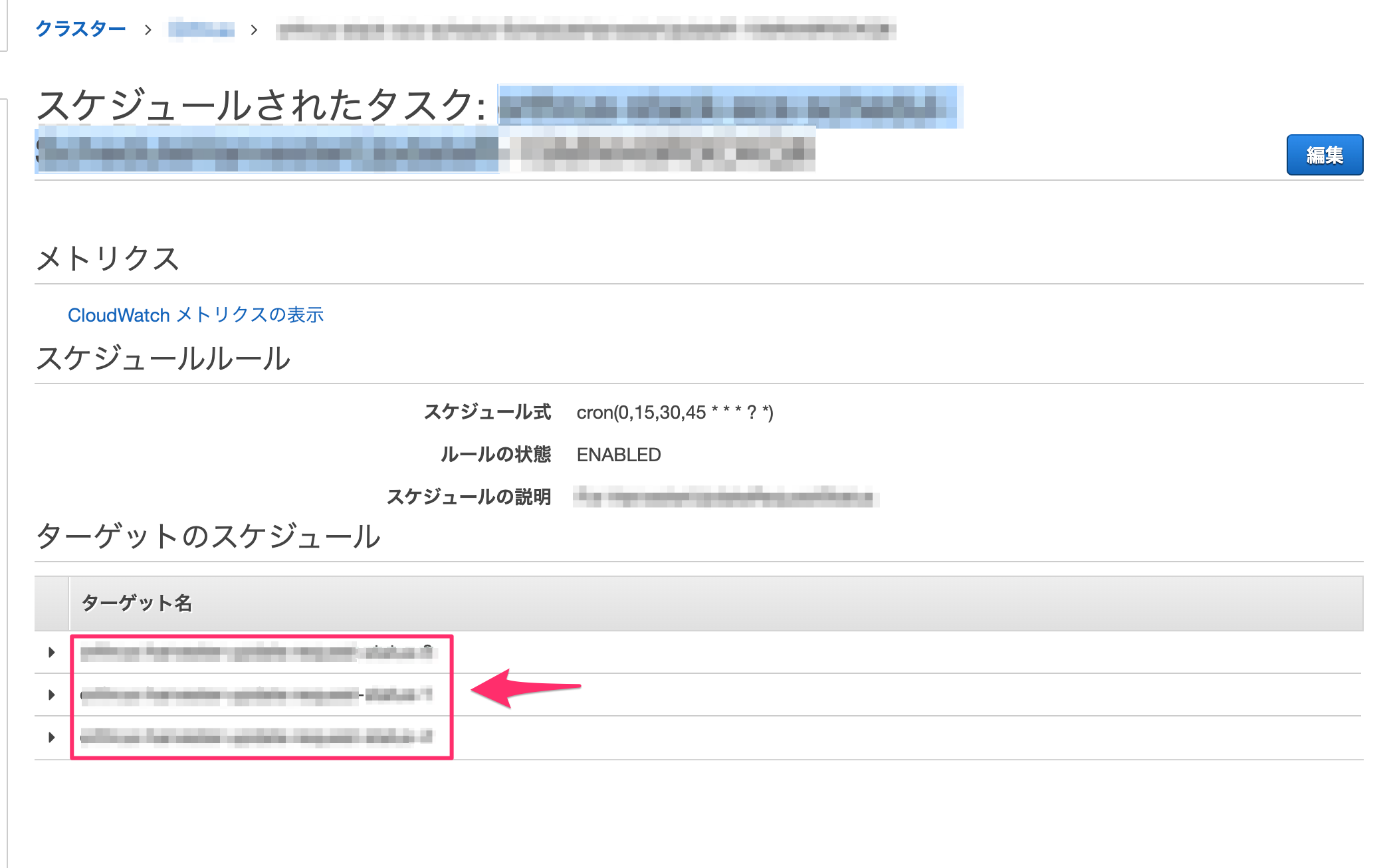Click the スケジュール式 label
The height and width of the screenshot is (868, 1393).
488,412
